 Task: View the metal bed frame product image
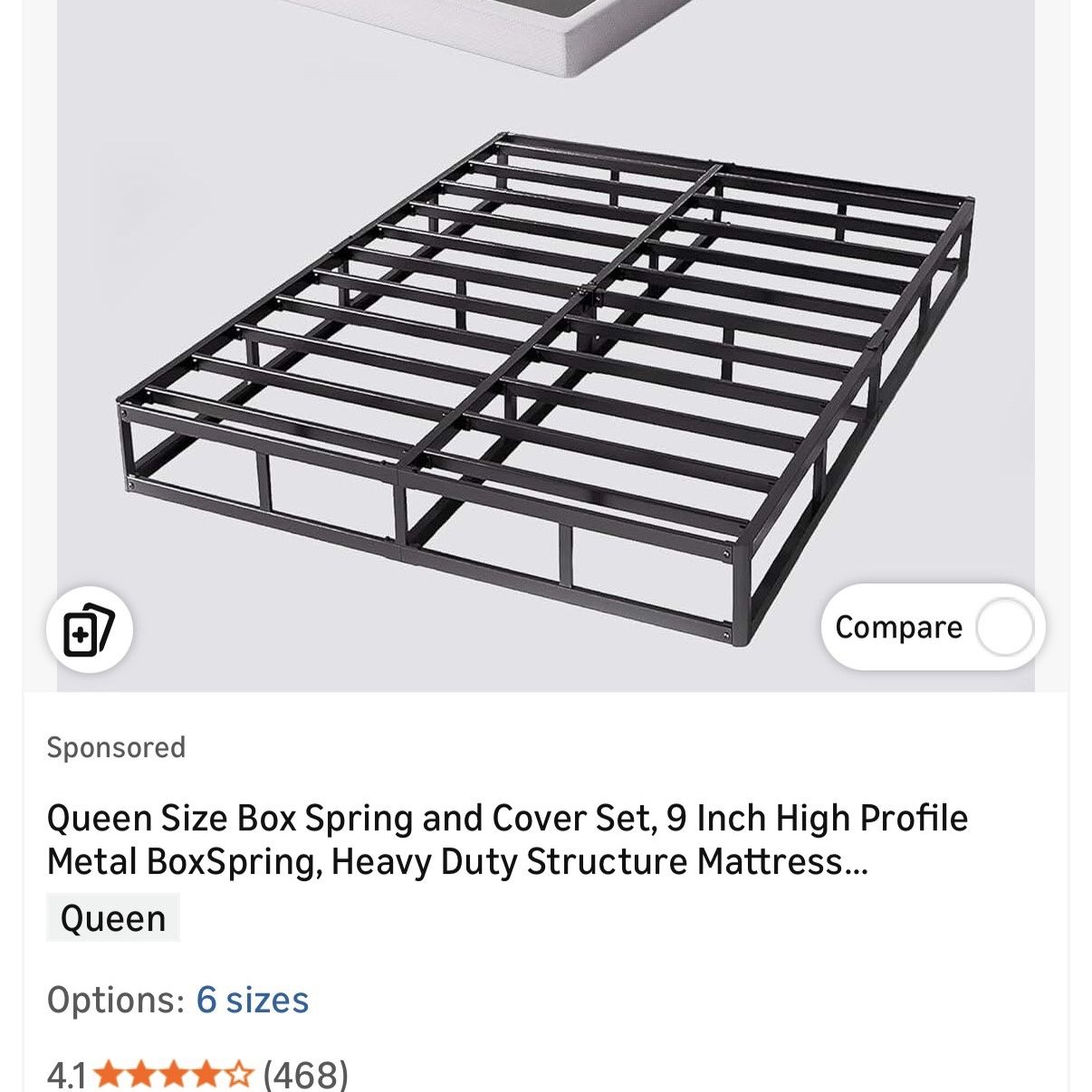tap(545, 389)
